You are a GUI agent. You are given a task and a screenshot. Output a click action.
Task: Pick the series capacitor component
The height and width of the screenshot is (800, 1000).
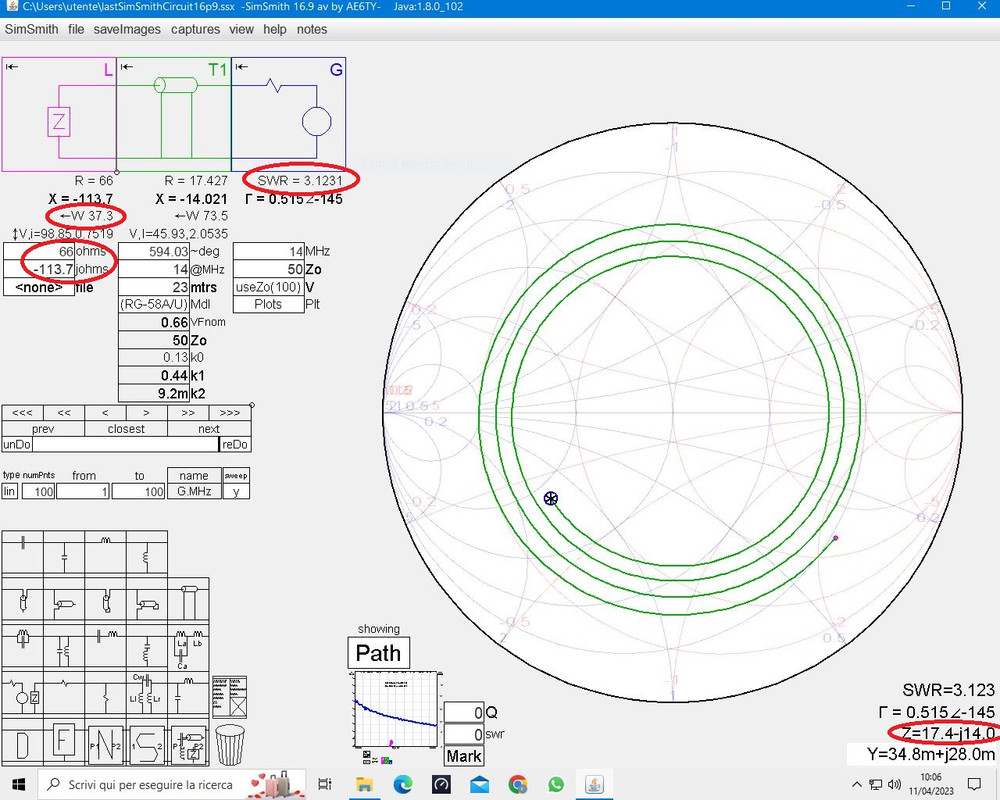coord(23,554)
